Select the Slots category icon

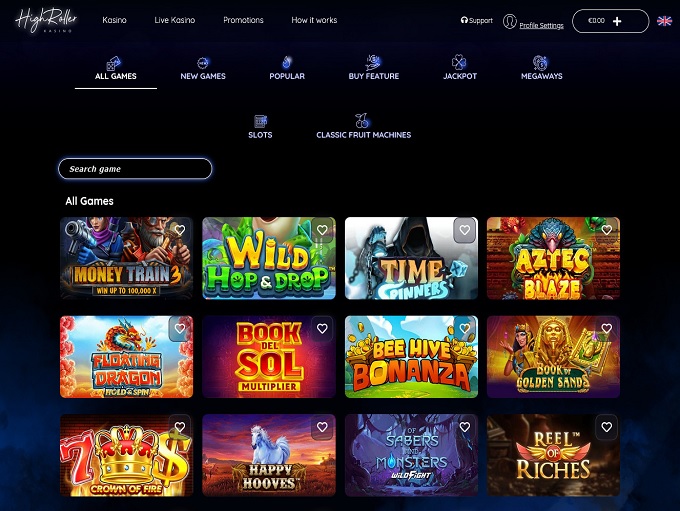coord(260,121)
